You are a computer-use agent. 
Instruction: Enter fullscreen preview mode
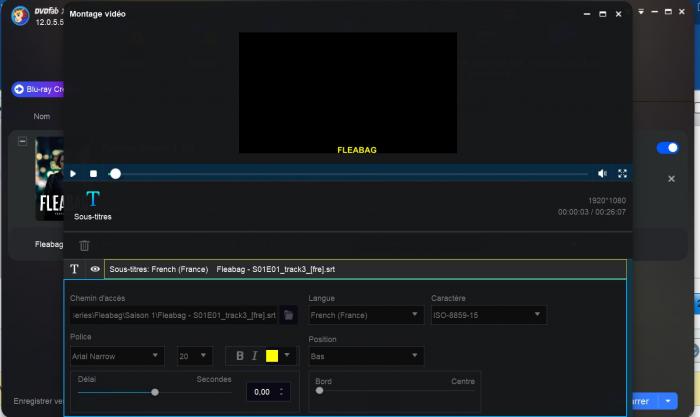(622, 174)
